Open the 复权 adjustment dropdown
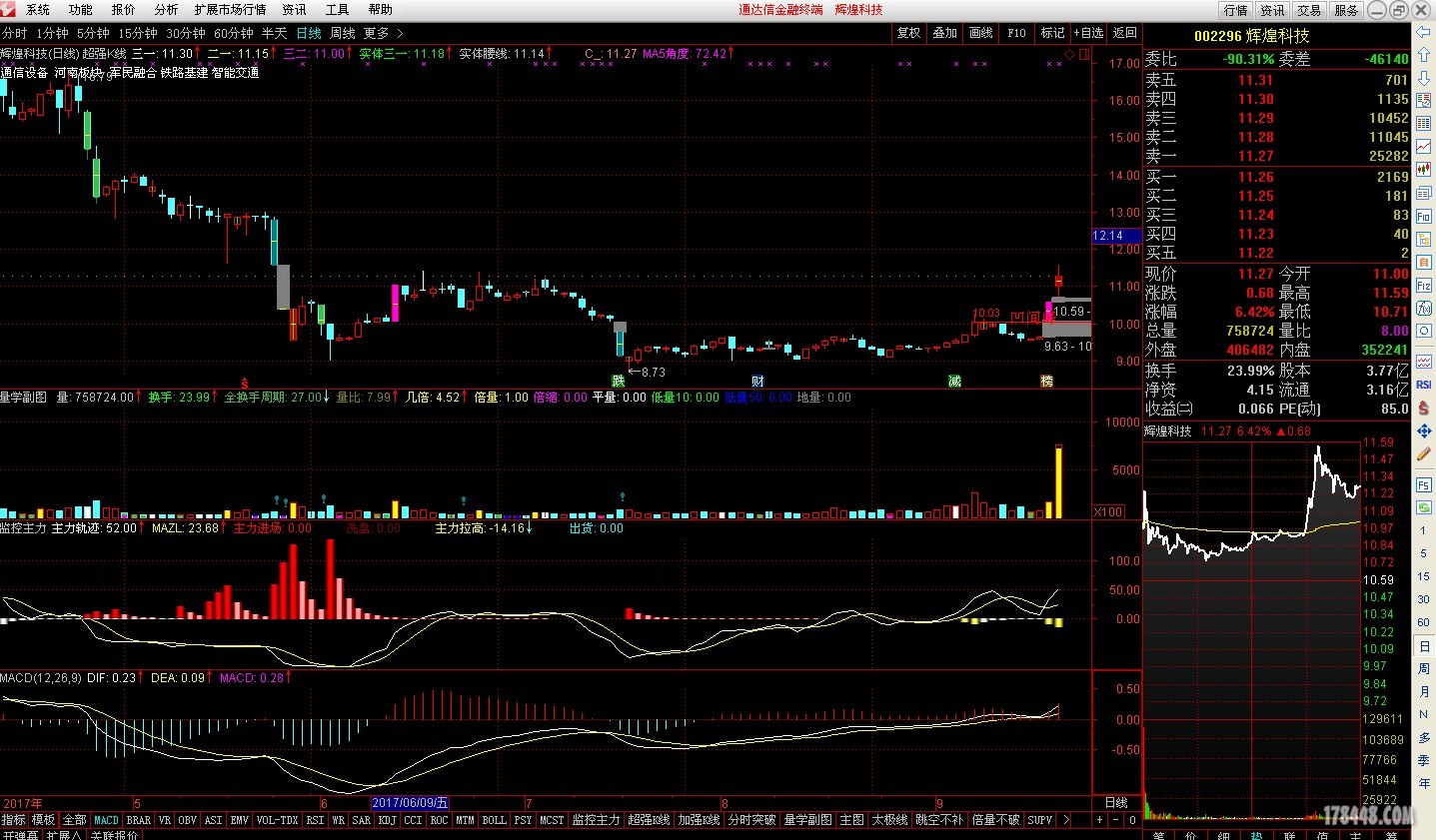Image resolution: width=1436 pixels, height=840 pixels. 908,33
